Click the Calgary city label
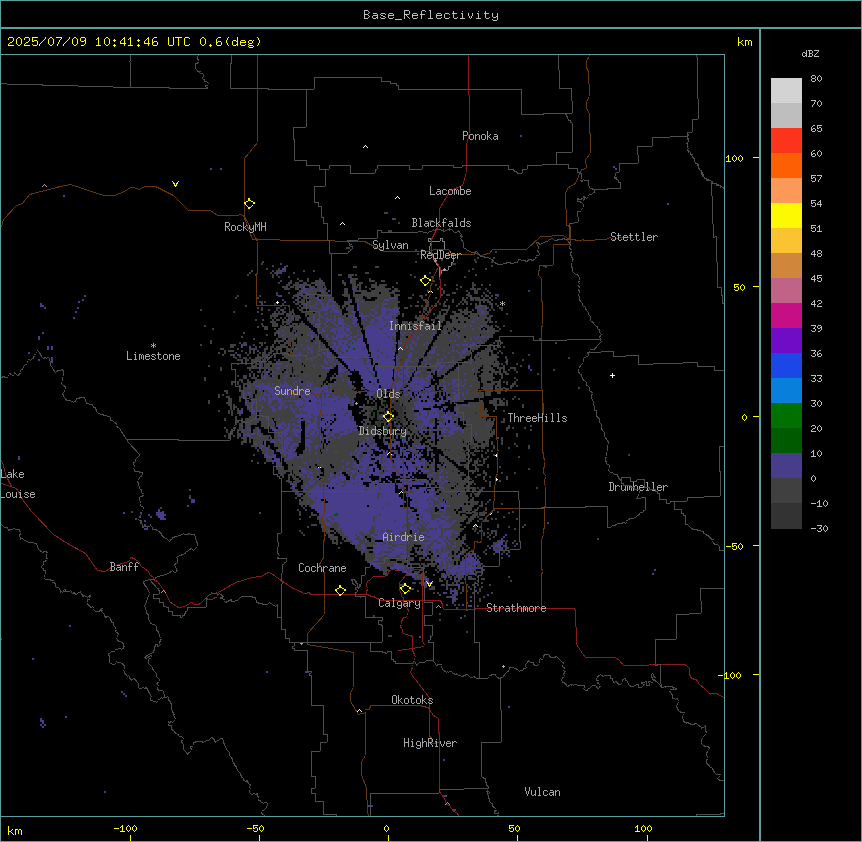This screenshot has height=842, width=862. [x=399, y=603]
